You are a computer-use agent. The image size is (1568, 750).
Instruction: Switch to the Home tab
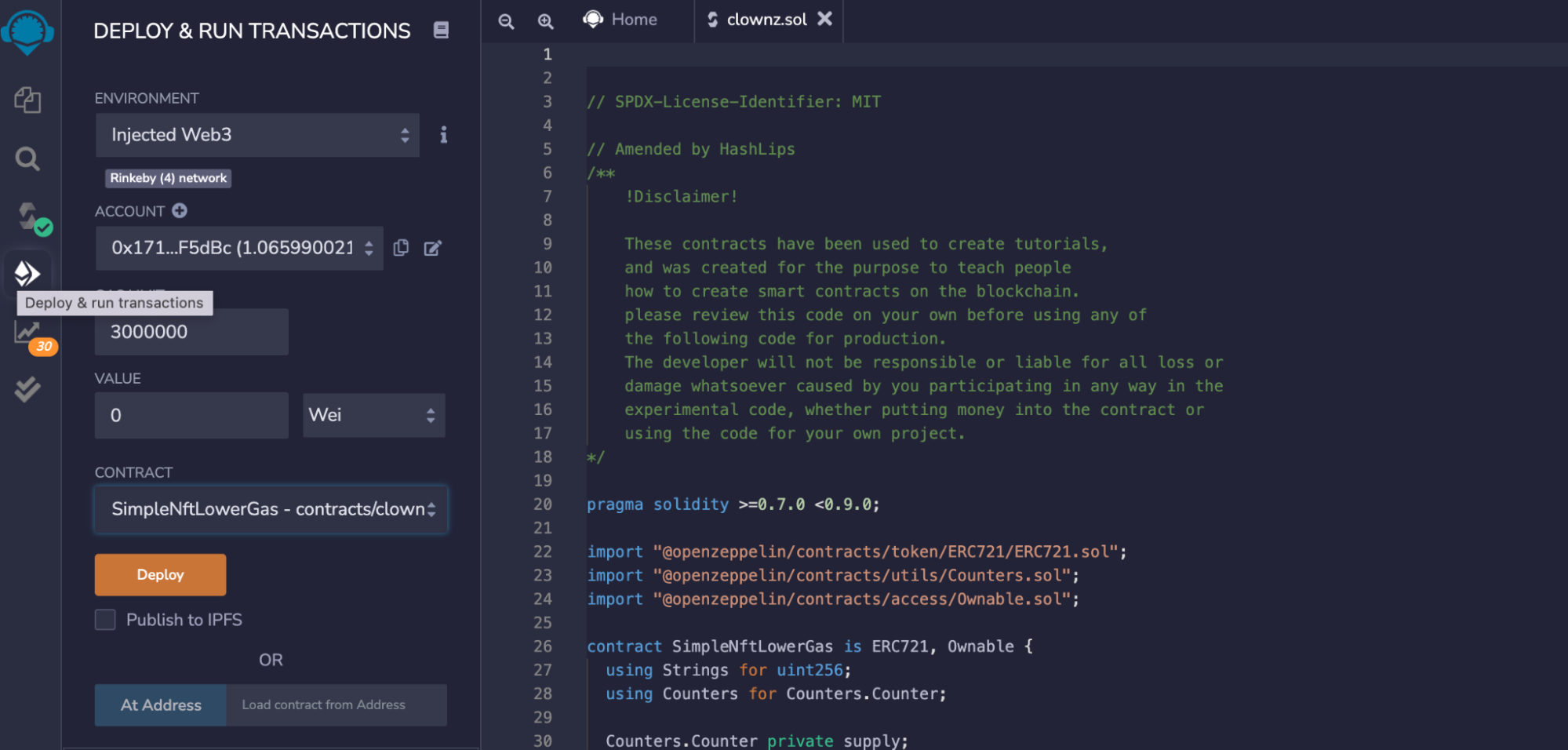[622, 20]
